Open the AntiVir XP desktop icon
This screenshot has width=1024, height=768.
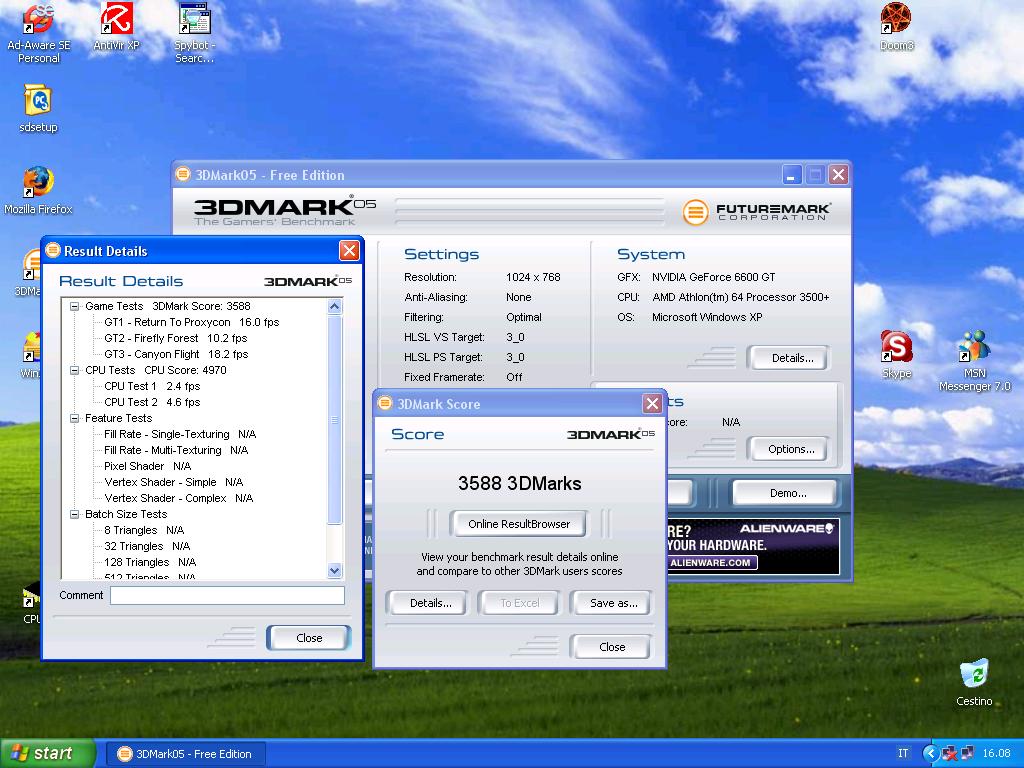click(116, 27)
